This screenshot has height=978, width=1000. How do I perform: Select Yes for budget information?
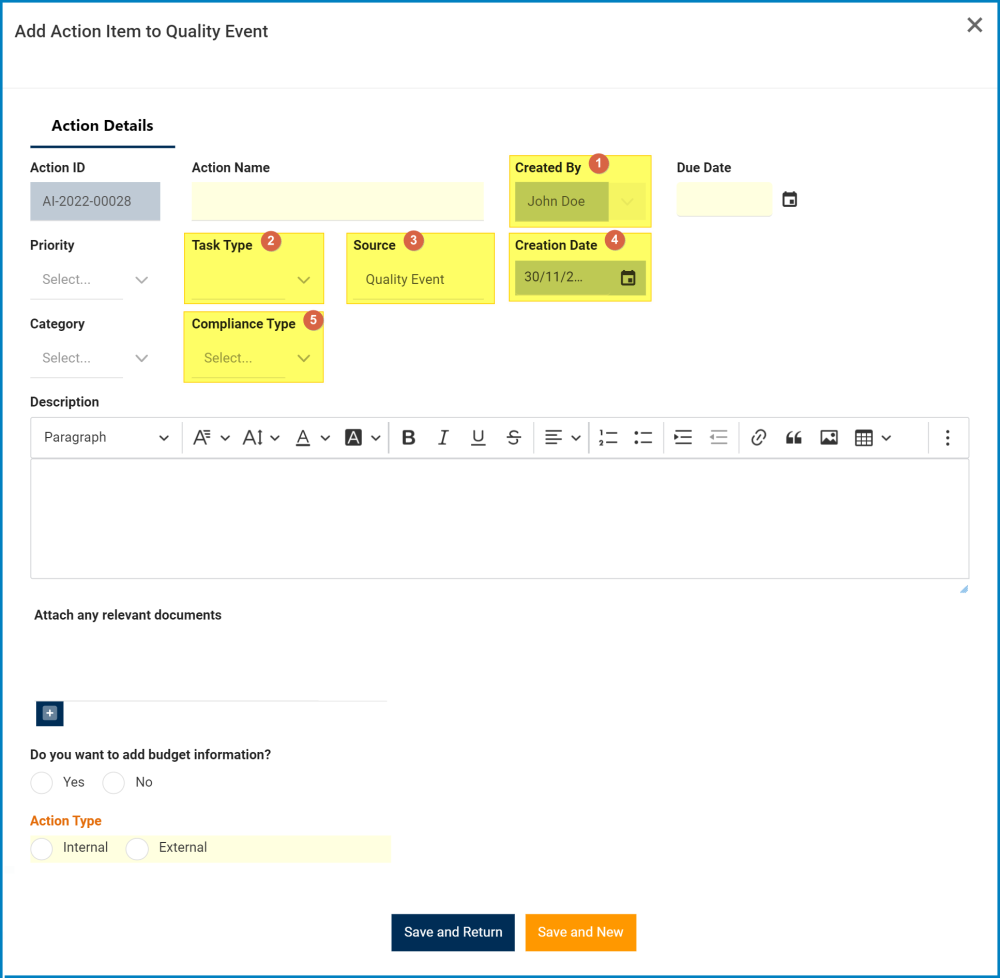click(42, 782)
